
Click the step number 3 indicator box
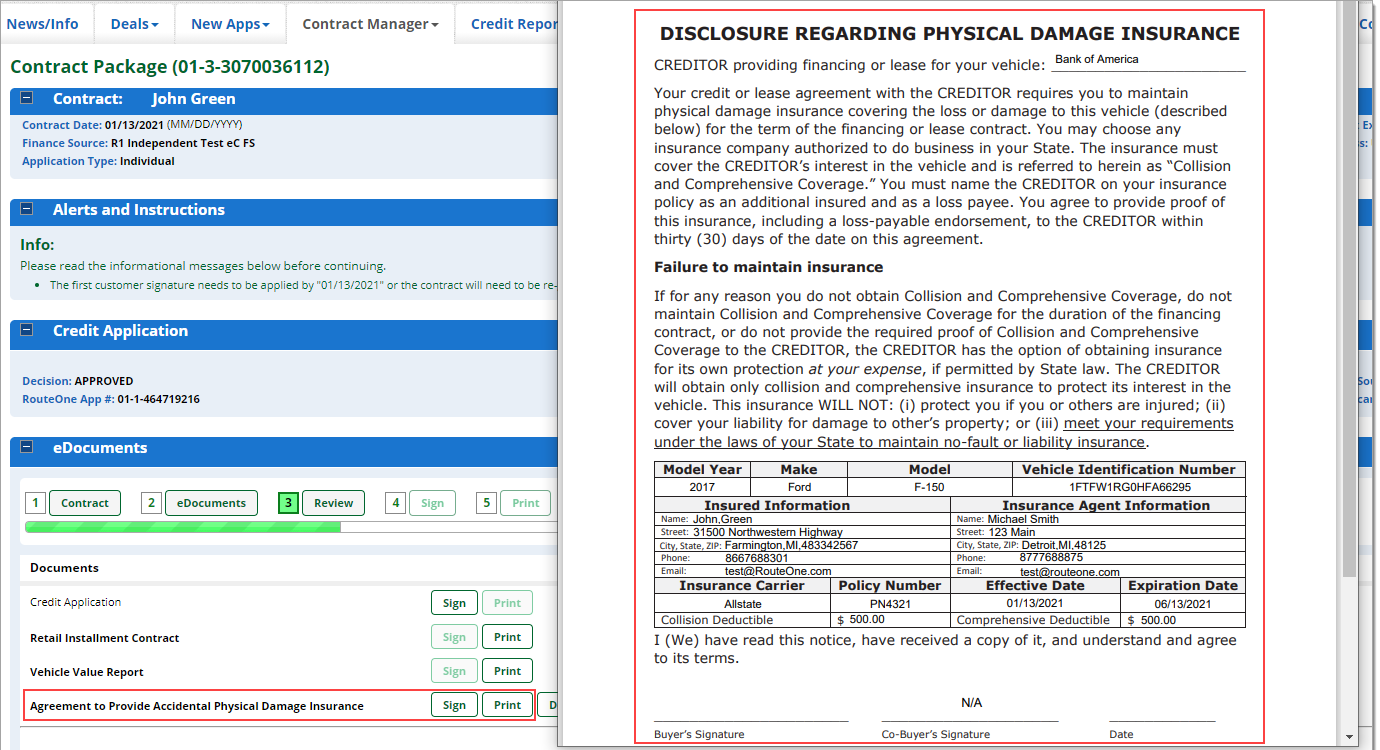[x=288, y=503]
